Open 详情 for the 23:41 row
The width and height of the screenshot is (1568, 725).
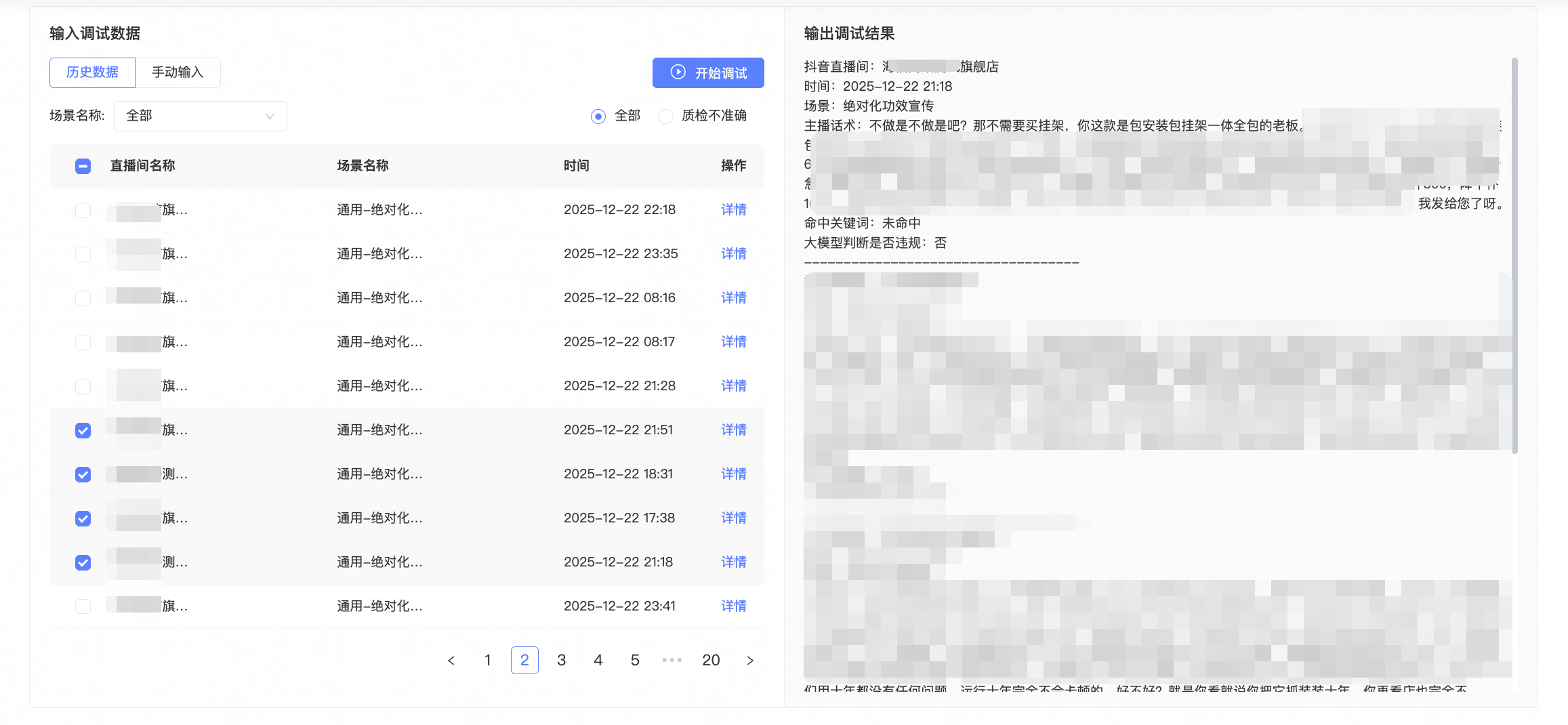[x=734, y=606]
